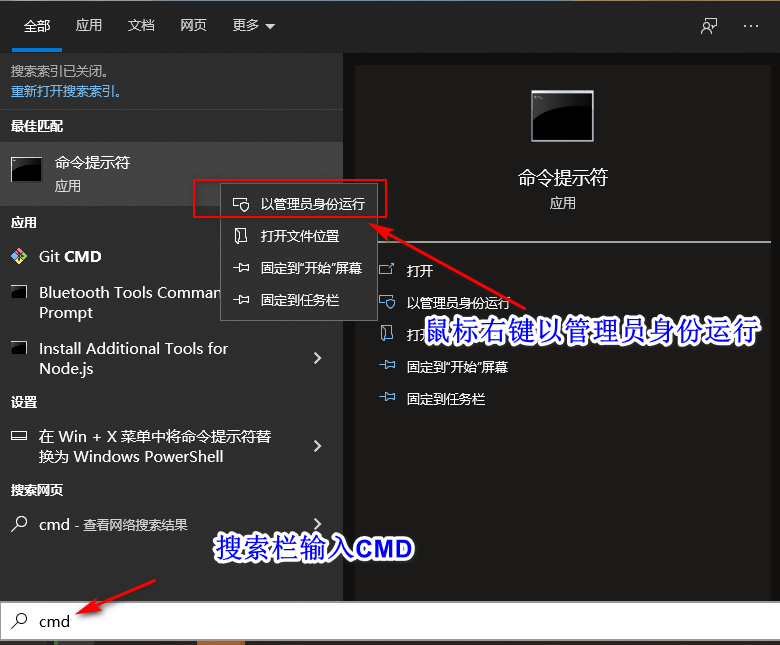Select the 命令提示符 best match result
The width and height of the screenshot is (780, 645).
point(171,174)
